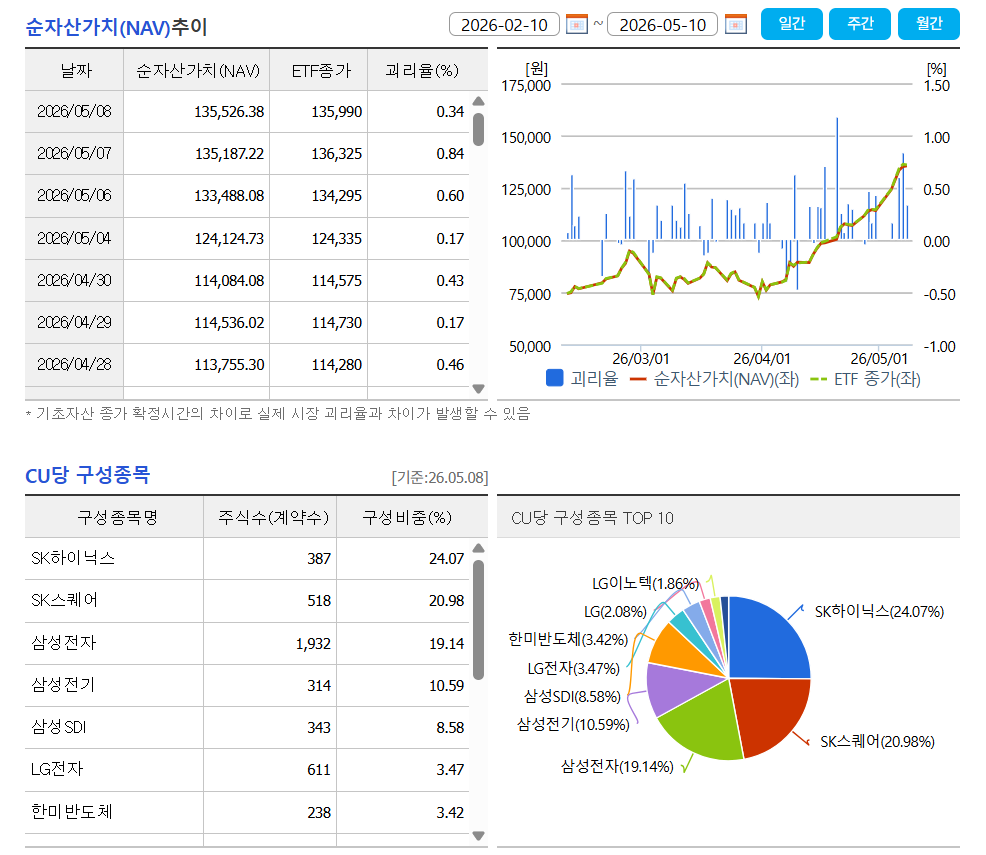
Task: Select the 삼성전기 row in the holdings table
Action: tap(247, 685)
